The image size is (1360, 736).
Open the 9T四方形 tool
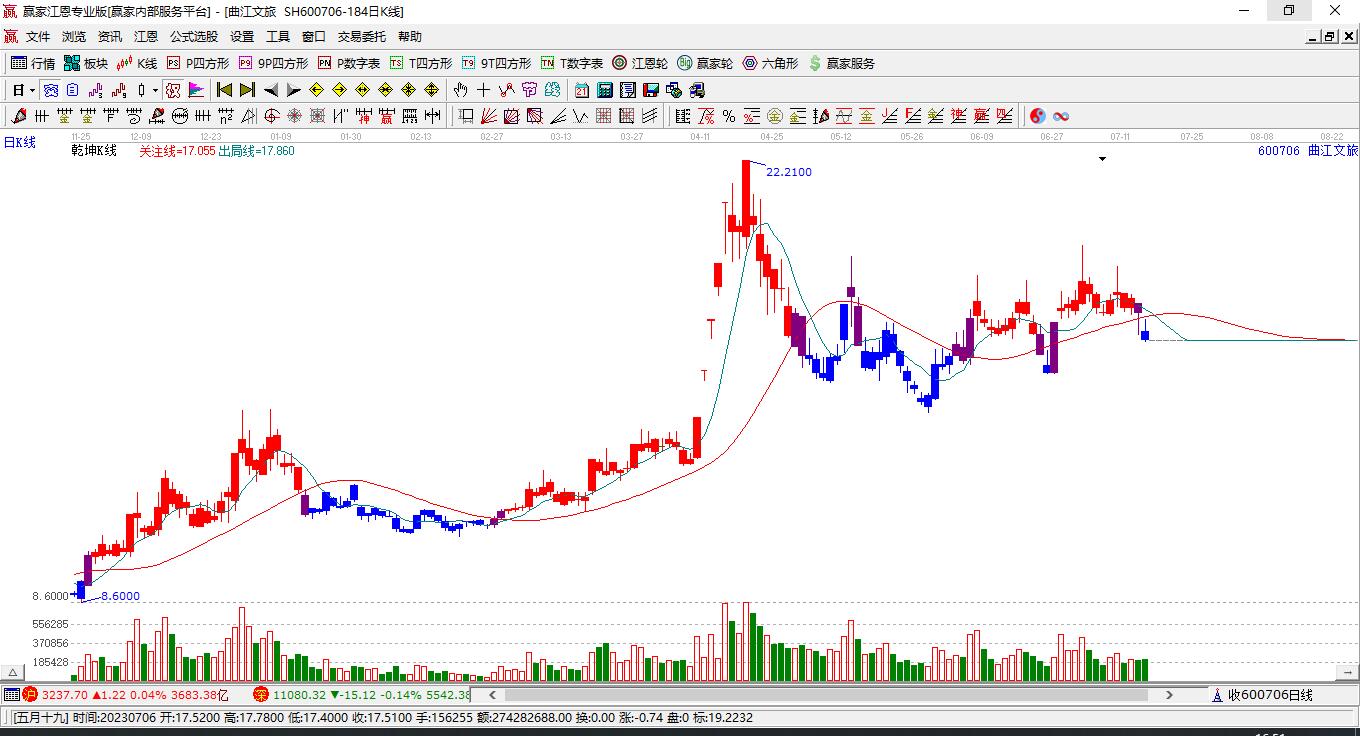click(496, 63)
